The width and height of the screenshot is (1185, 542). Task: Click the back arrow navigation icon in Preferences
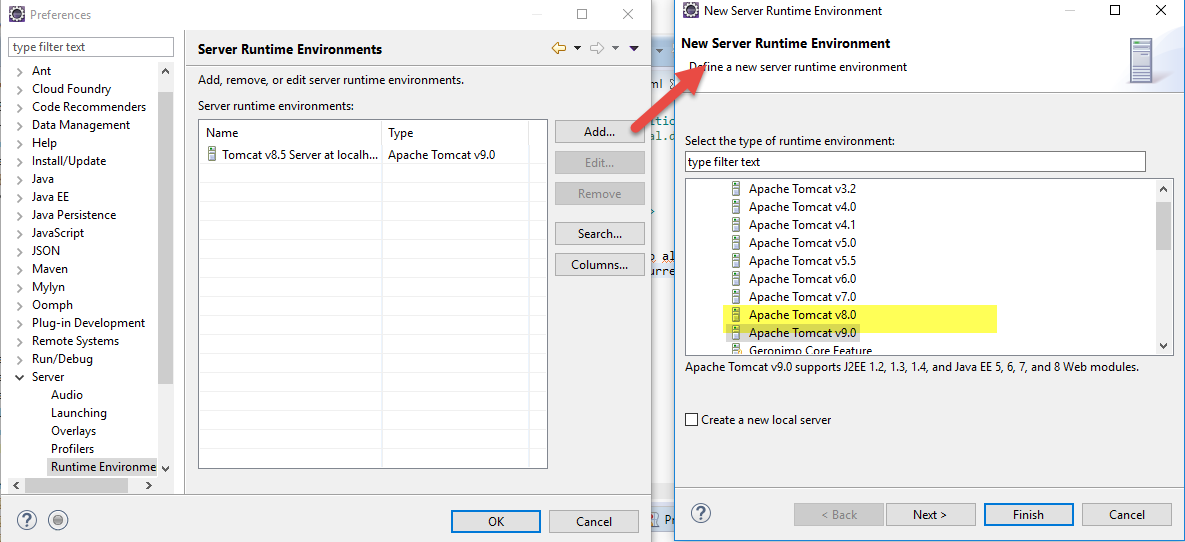[559, 48]
